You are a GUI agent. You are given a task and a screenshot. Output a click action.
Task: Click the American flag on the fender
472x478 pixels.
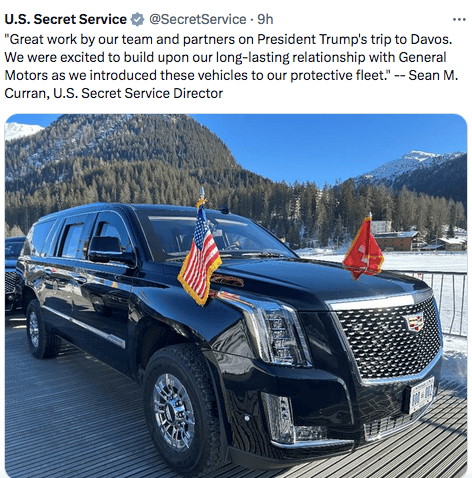[x=200, y=256]
